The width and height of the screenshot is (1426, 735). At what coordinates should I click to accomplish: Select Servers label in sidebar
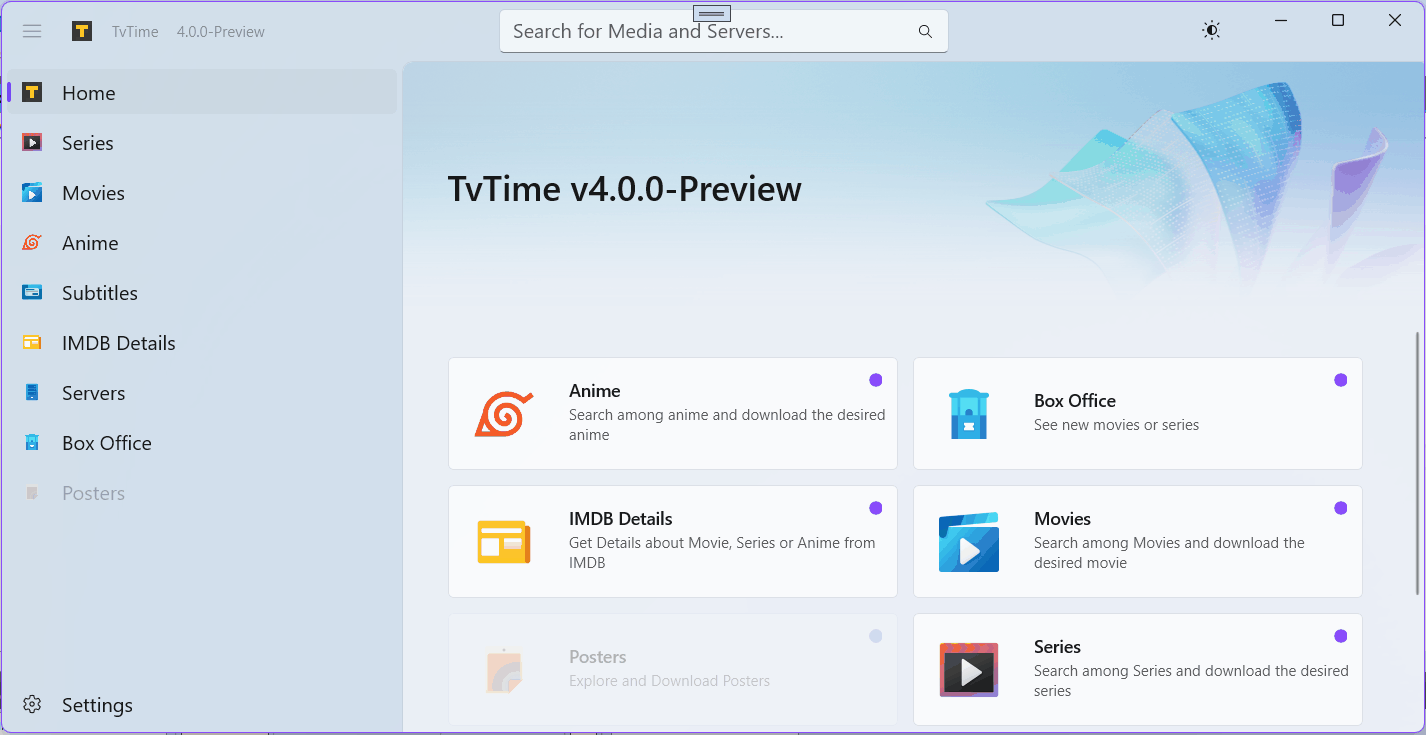(x=93, y=393)
